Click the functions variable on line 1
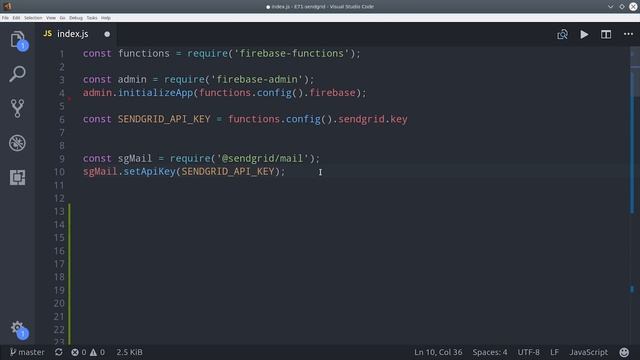 (x=144, y=53)
